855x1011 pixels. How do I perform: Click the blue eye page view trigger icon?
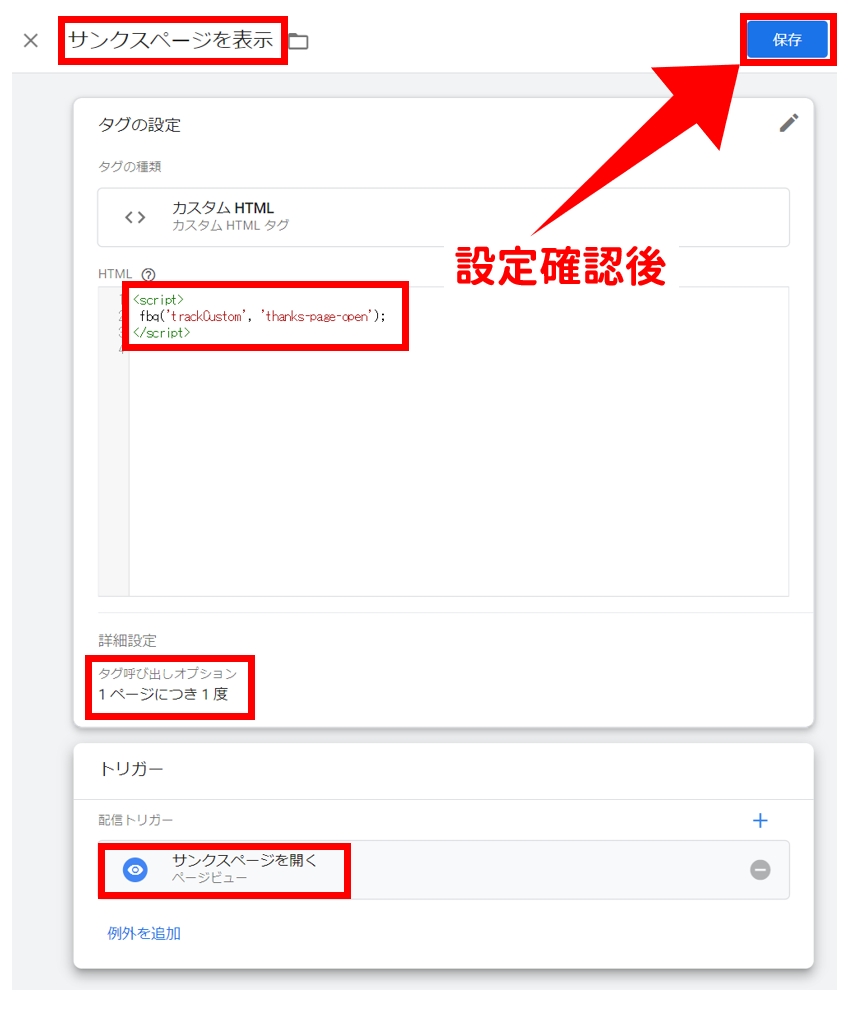(135, 870)
